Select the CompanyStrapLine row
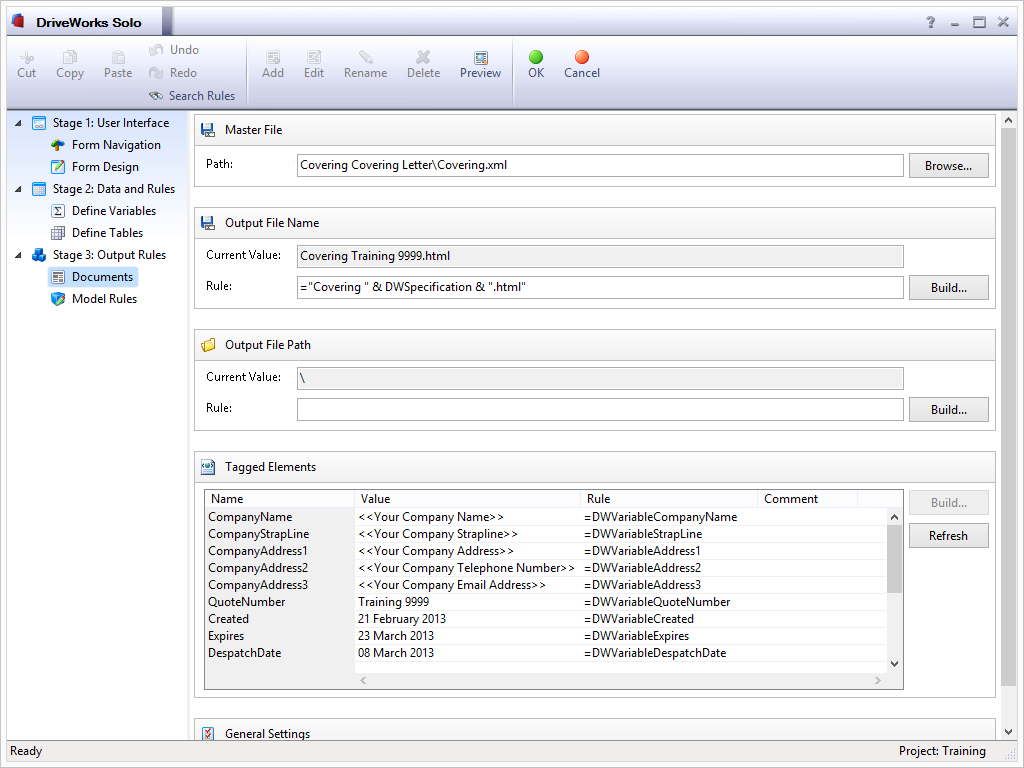The width and height of the screenshot is (1024, 768). [546, 534]
